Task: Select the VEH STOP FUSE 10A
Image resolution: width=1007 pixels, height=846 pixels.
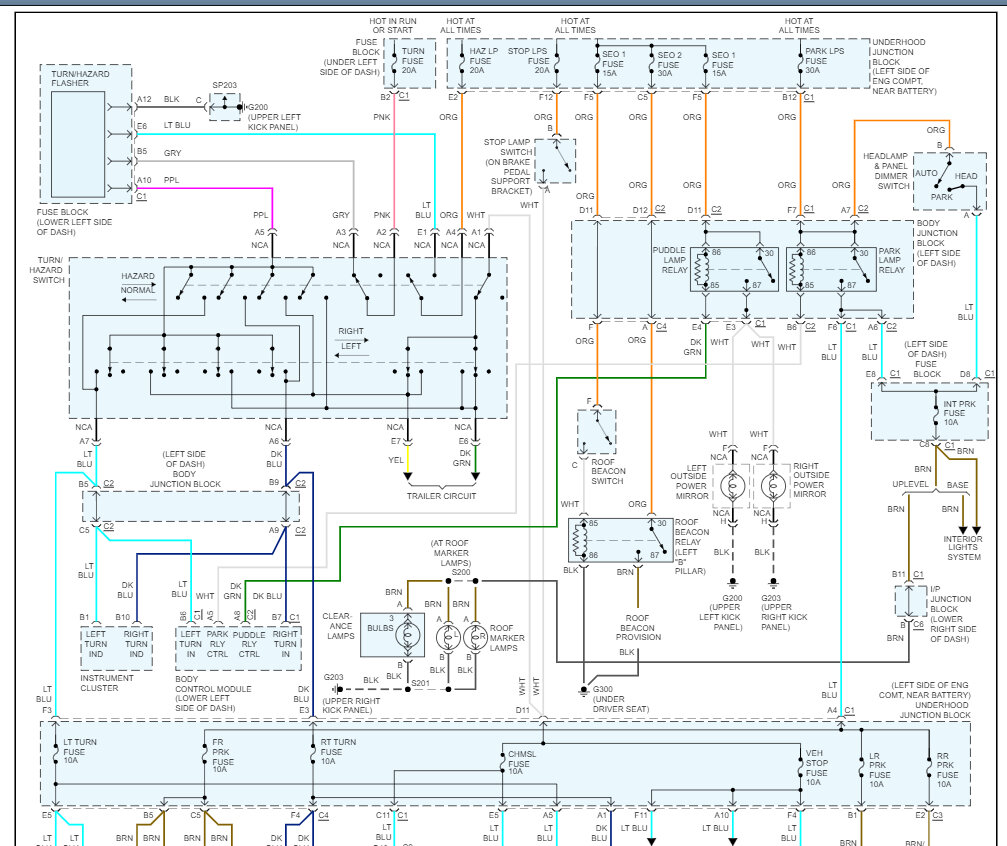Action: pyautogui.click(x=800, y=766)
